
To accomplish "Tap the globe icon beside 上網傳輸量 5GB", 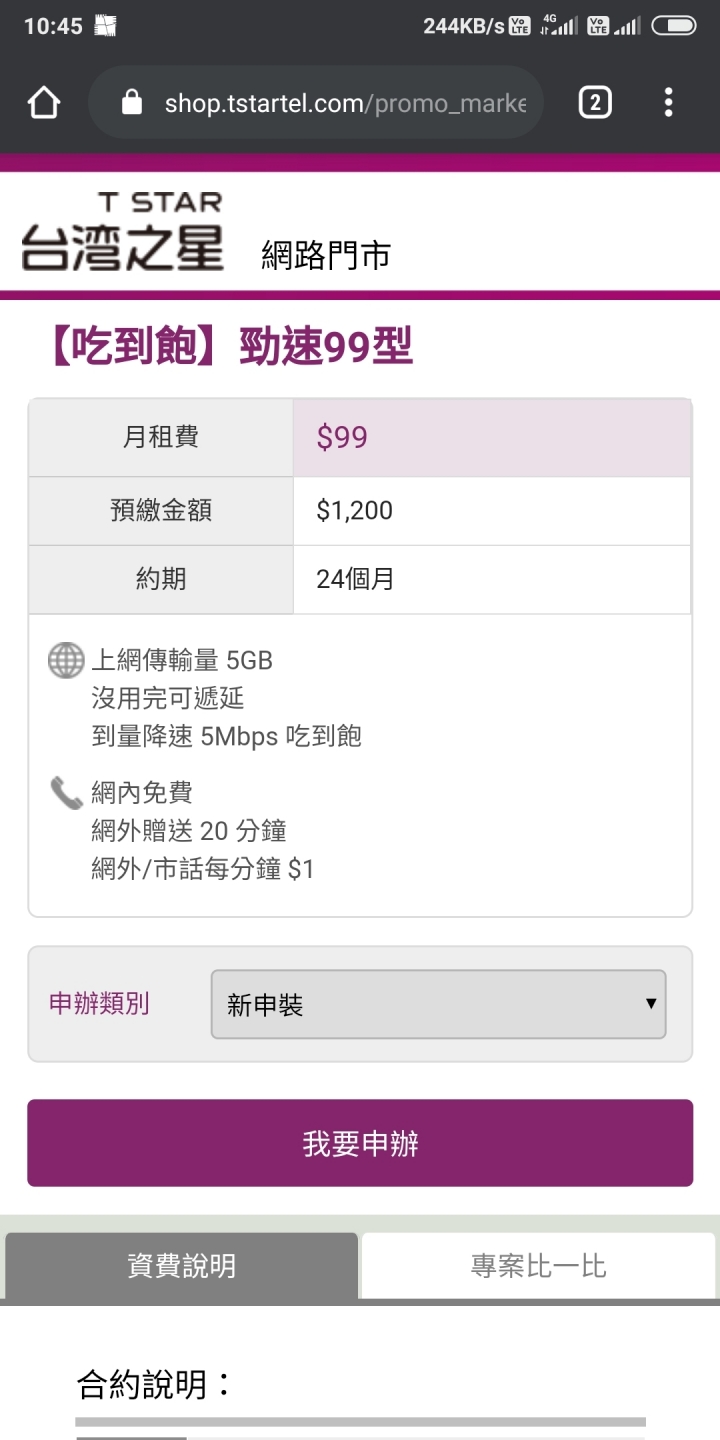I will (66, 661).
